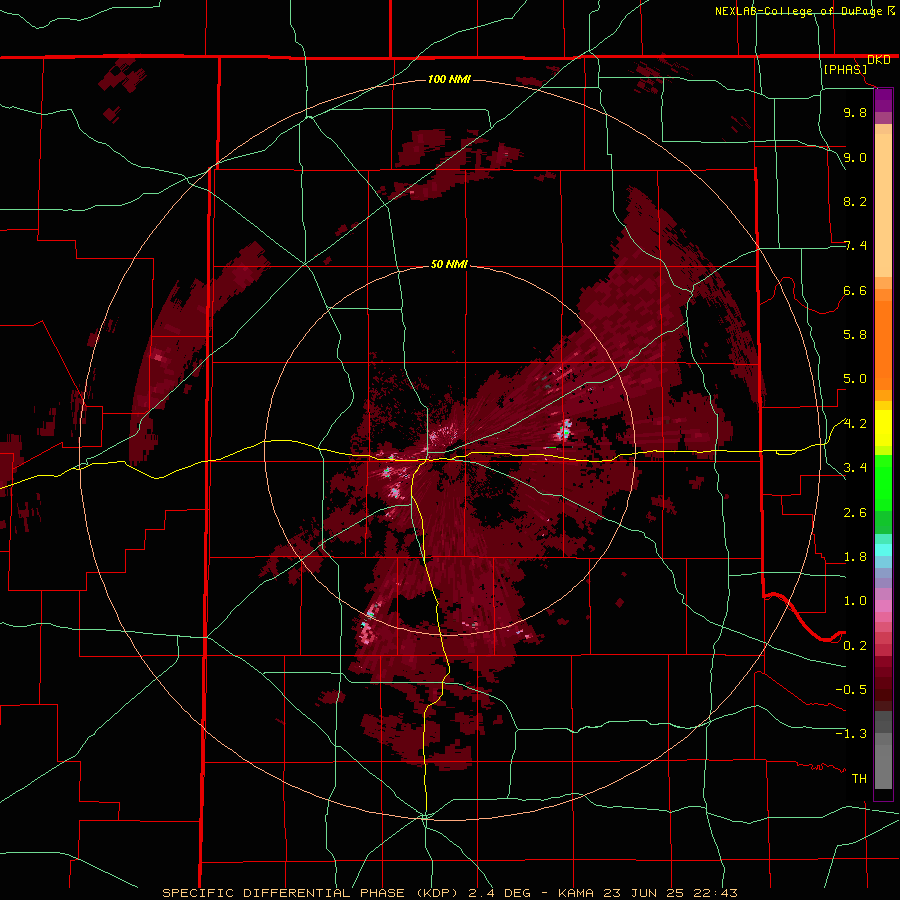The image size is (900, 900).
Task: Select the 6.6 legend value
Action: click(x=855, y=290)
